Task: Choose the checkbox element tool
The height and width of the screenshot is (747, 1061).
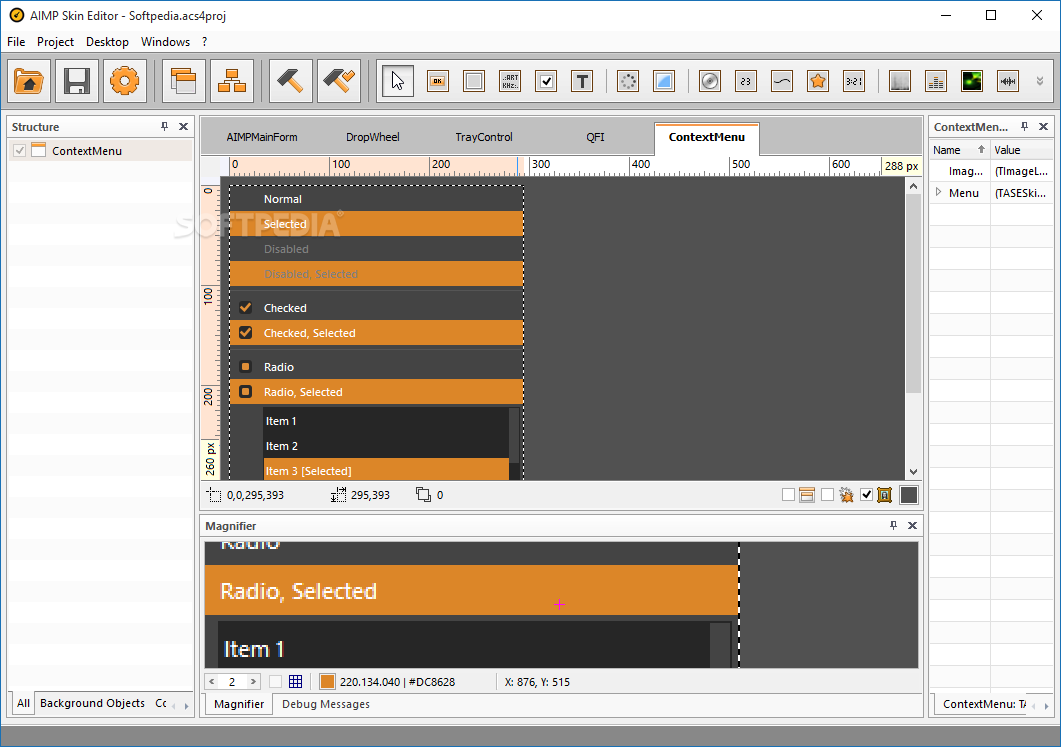Action: [546, 82]
